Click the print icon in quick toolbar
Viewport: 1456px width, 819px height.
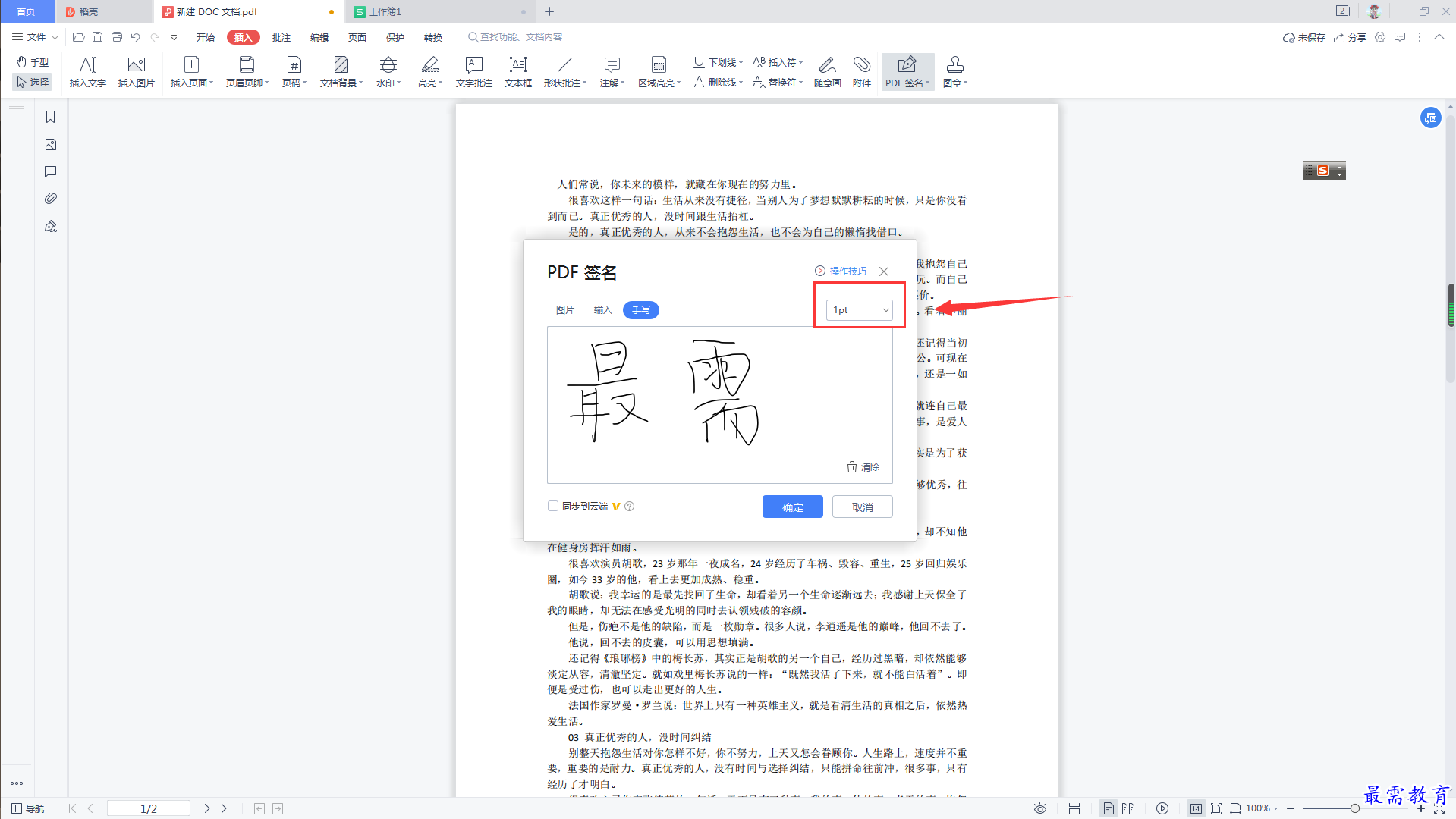click(x=117, y=37)
